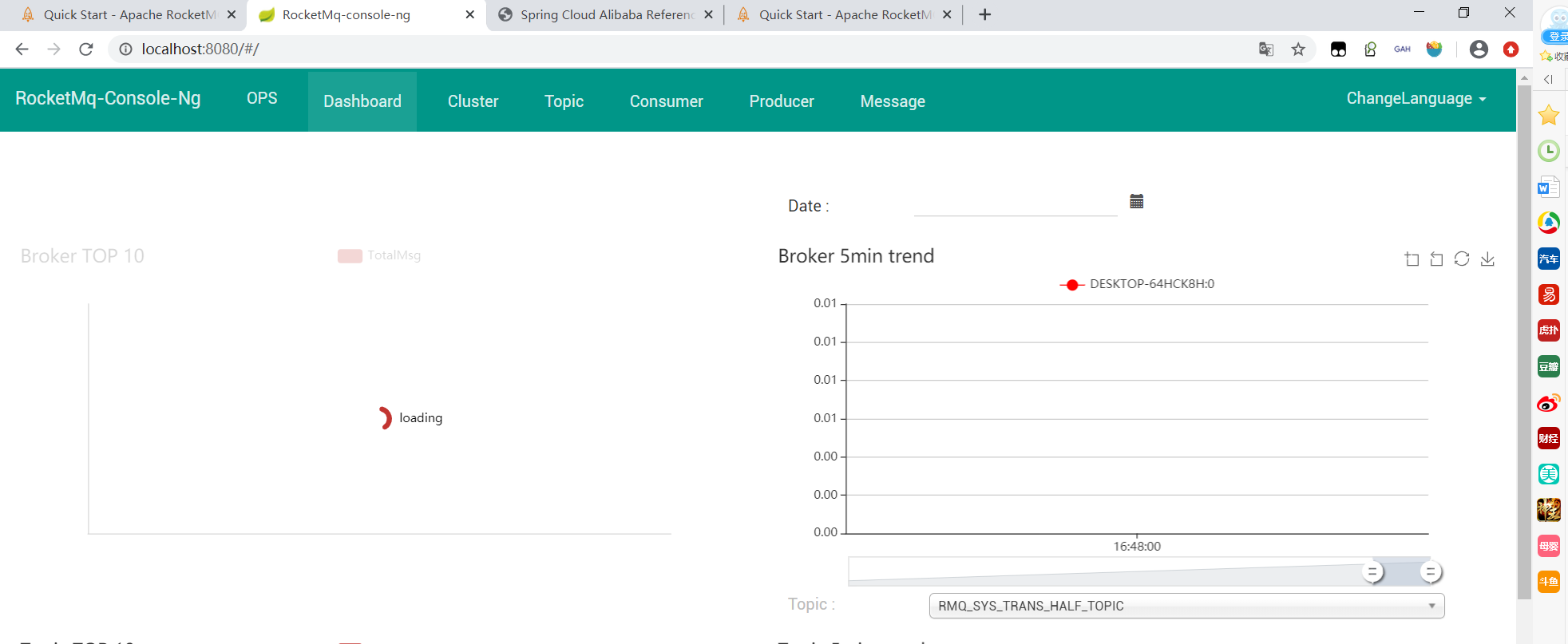The width and height of the screenshot is (1568, 644).
Task: Close the RocketMq-console-ng tab
Action: tap(469, 14)
